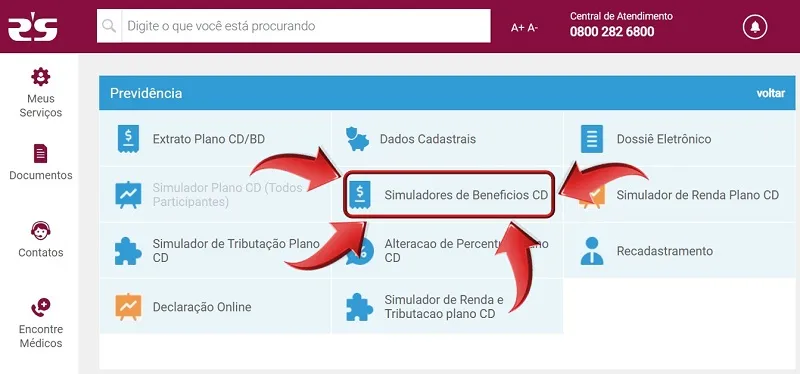Click the voltar link
This screenshot has height=374, width=800.
[x=770, y=93]
